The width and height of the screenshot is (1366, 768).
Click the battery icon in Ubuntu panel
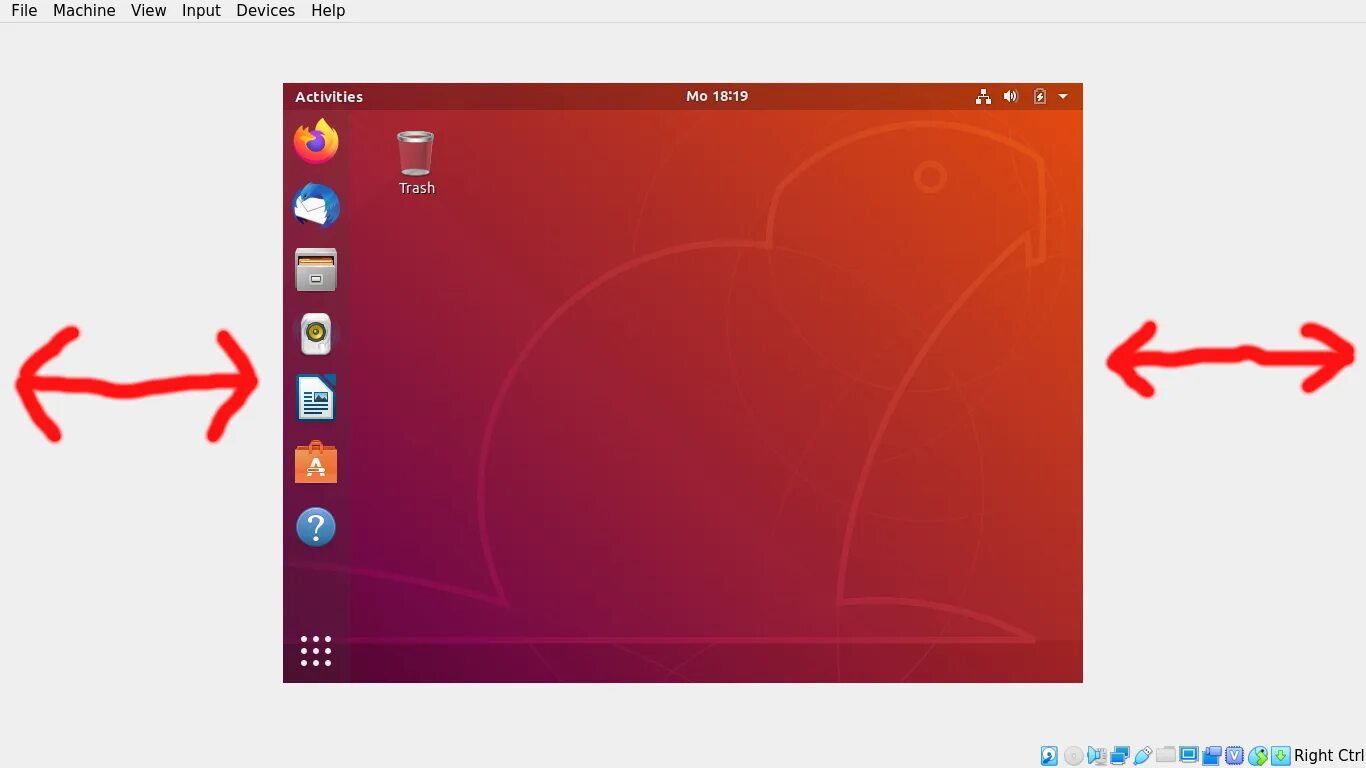pyautogui.click(x=1040, y=96)
